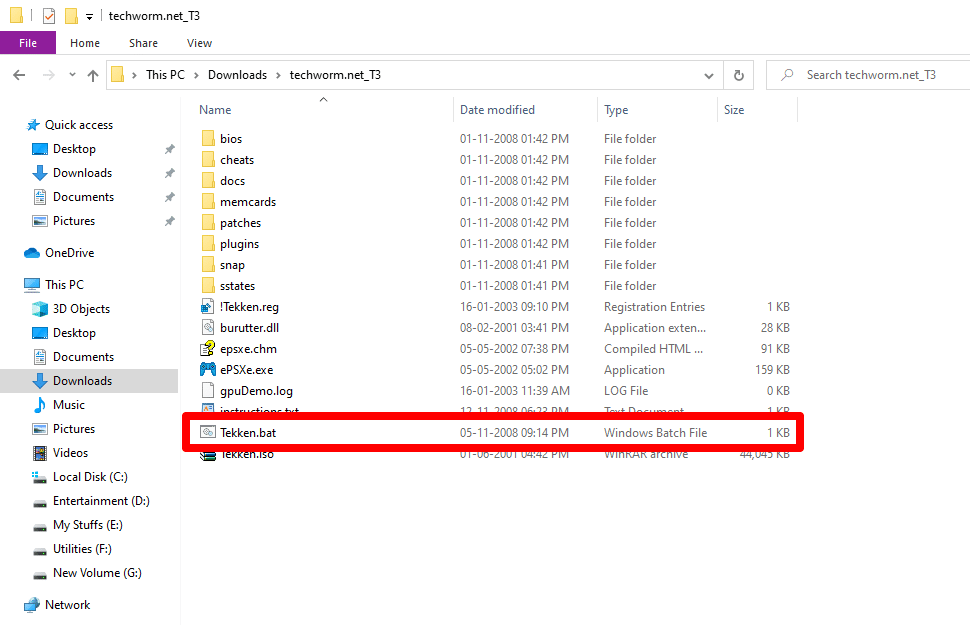
Task: Select the !Tekken.reg registry file icon
Action: 208,307
